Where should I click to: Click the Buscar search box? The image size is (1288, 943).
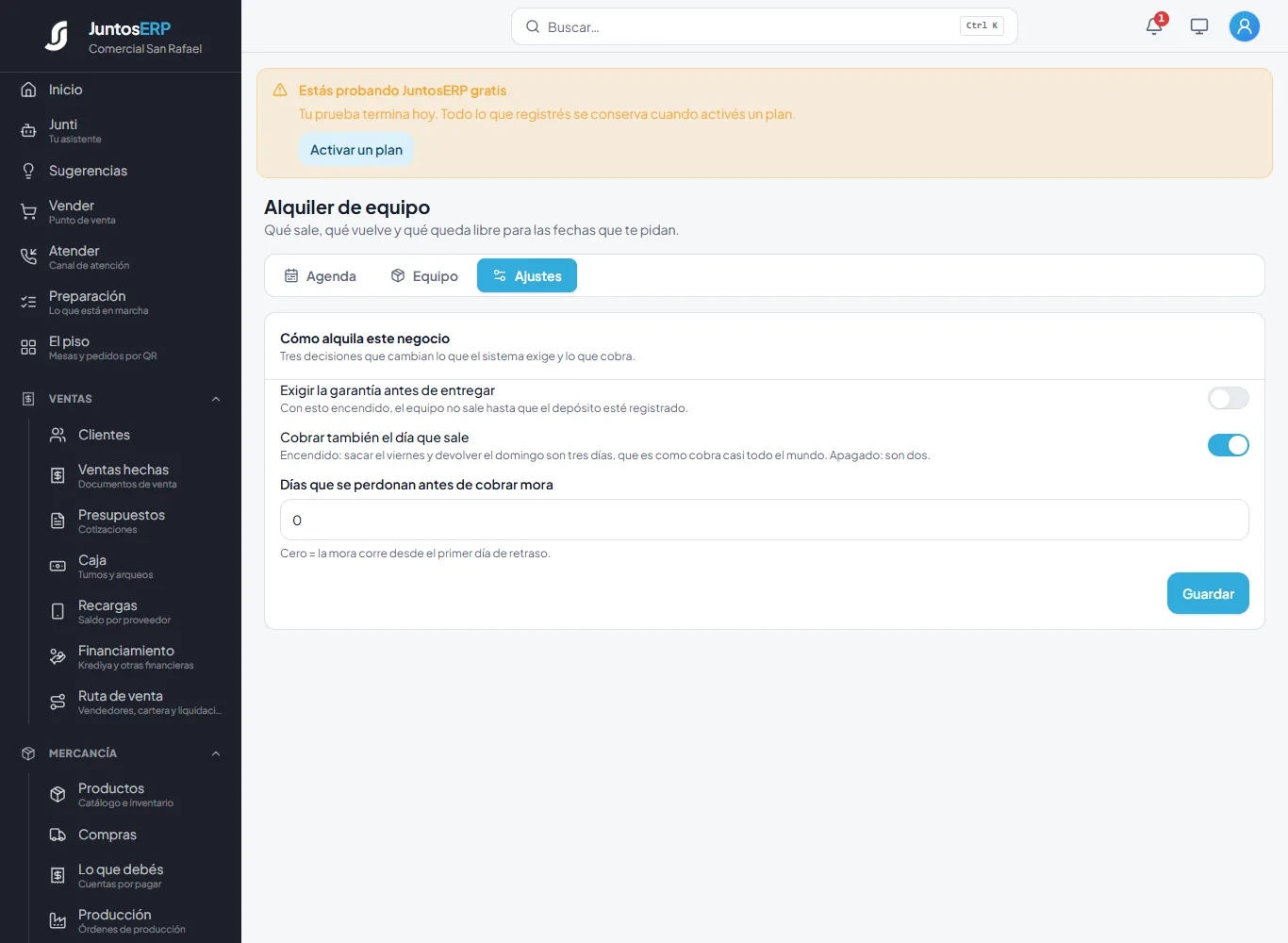point(765,26)
